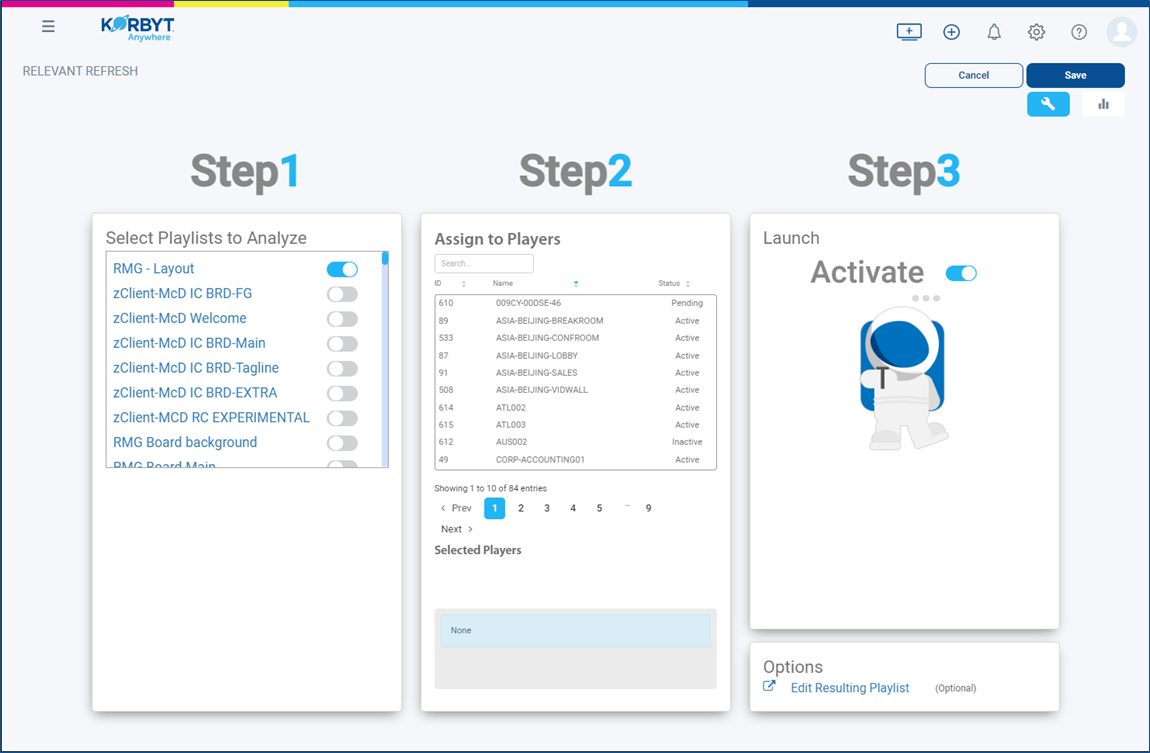Go to page 2 of players
Viewport: 1150px width, 753px height.
pos(521,508)
